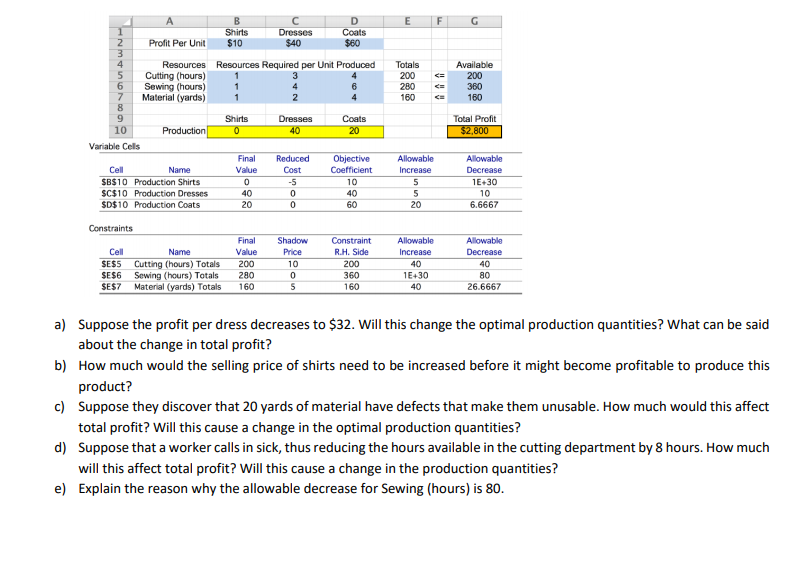Click the Shadow Price column header
Screen dimensions: 799x574
click(x=292, y=246)
